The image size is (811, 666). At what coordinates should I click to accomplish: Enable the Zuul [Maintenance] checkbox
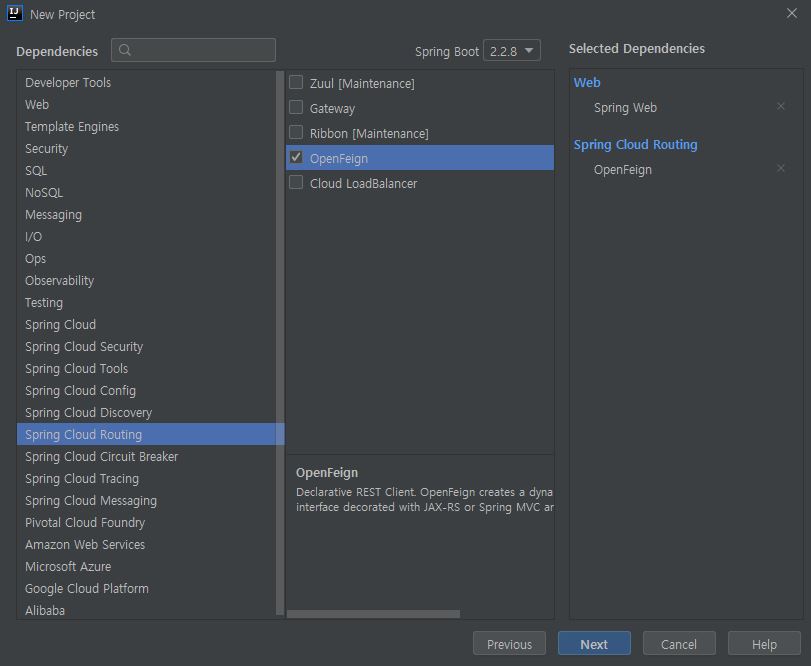pyautogui.click(x=296, y=82)
